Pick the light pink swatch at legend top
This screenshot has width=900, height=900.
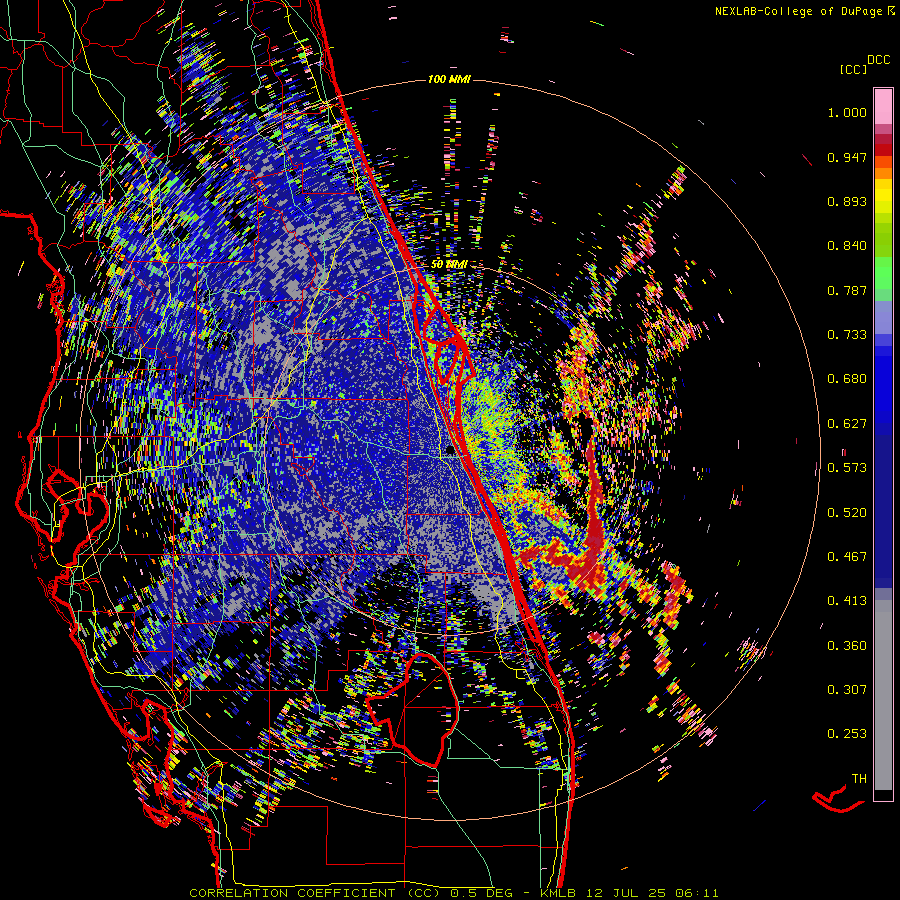click(883, 106)
